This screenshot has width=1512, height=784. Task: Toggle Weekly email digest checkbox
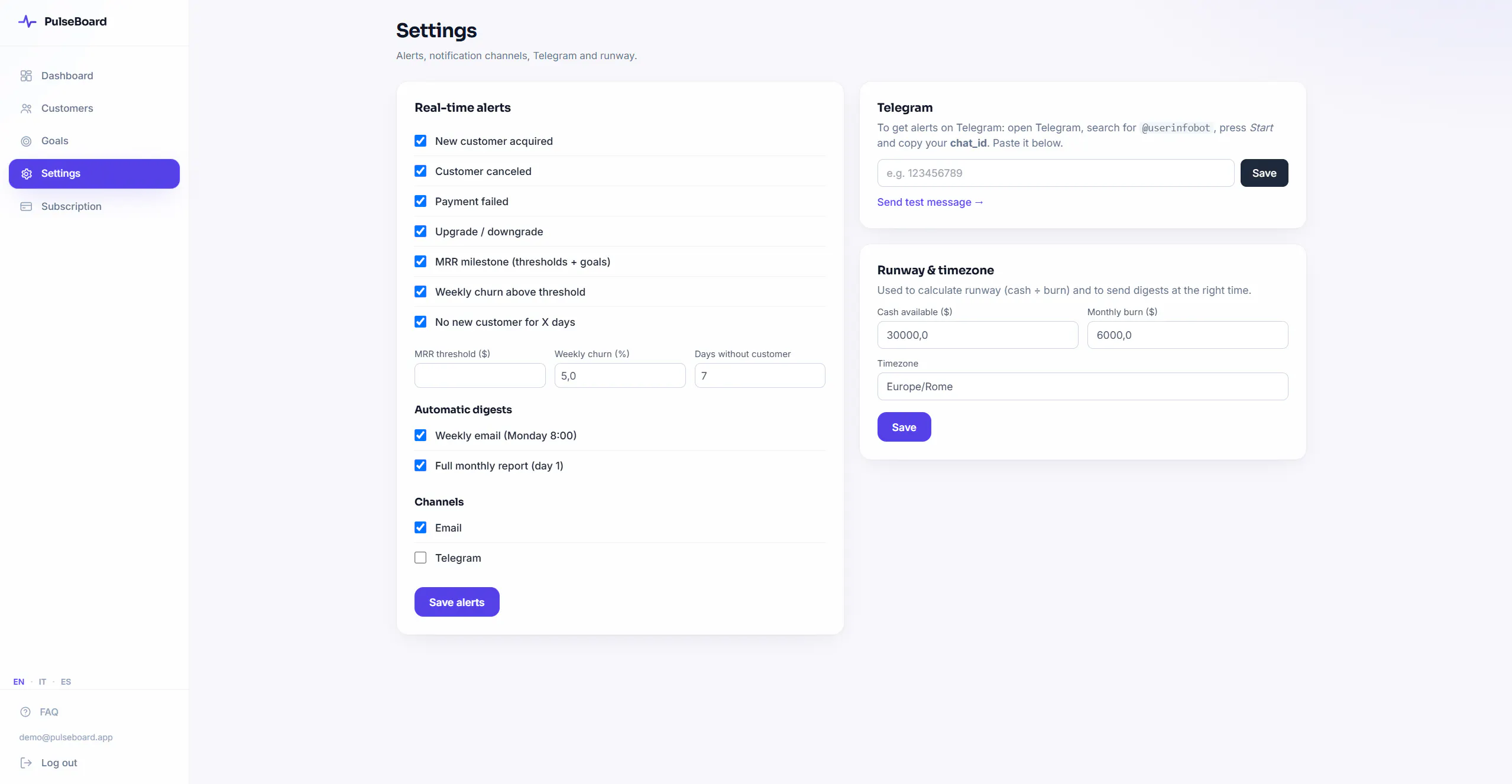pyautogui.click(x=420, y=435)
